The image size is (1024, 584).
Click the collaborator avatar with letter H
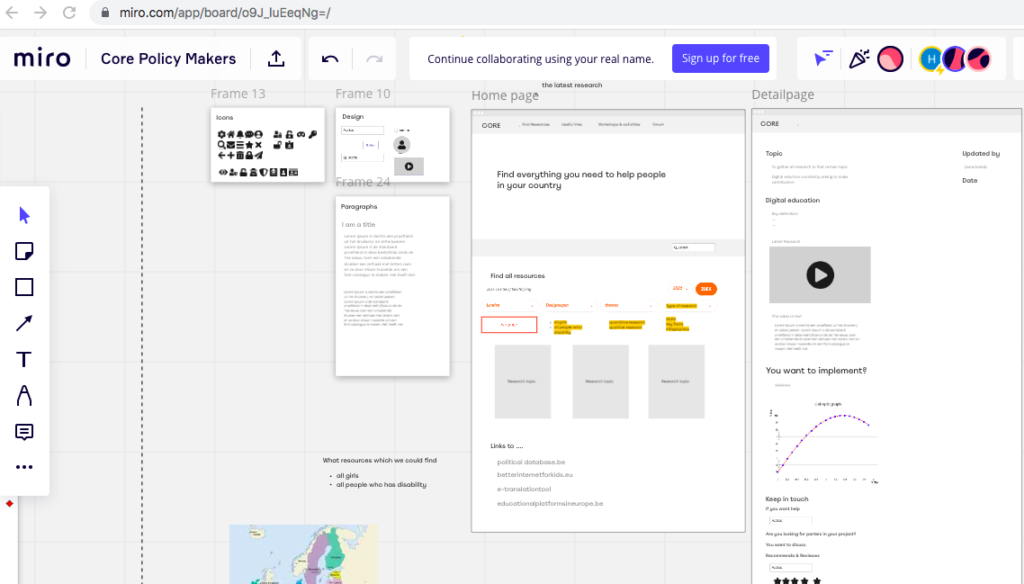(x=930, y=59)
